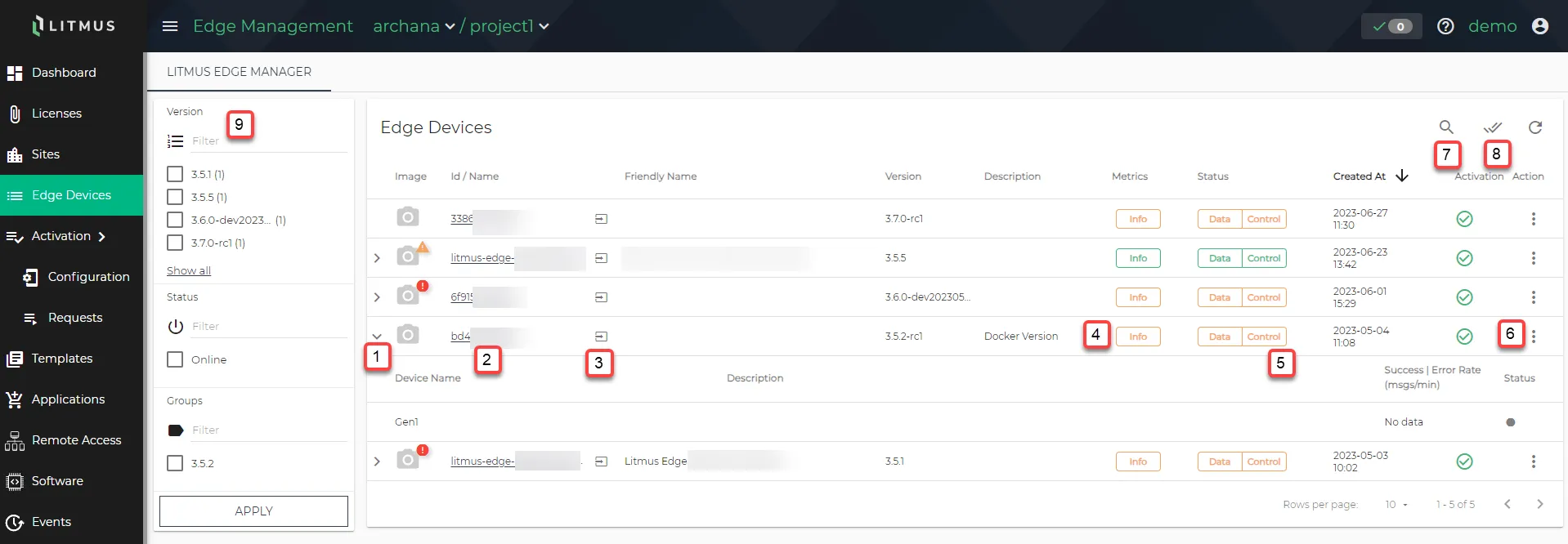Open the project1 dropdown
Viewport: 1568px width, 544px height.
tap(509, 26)
